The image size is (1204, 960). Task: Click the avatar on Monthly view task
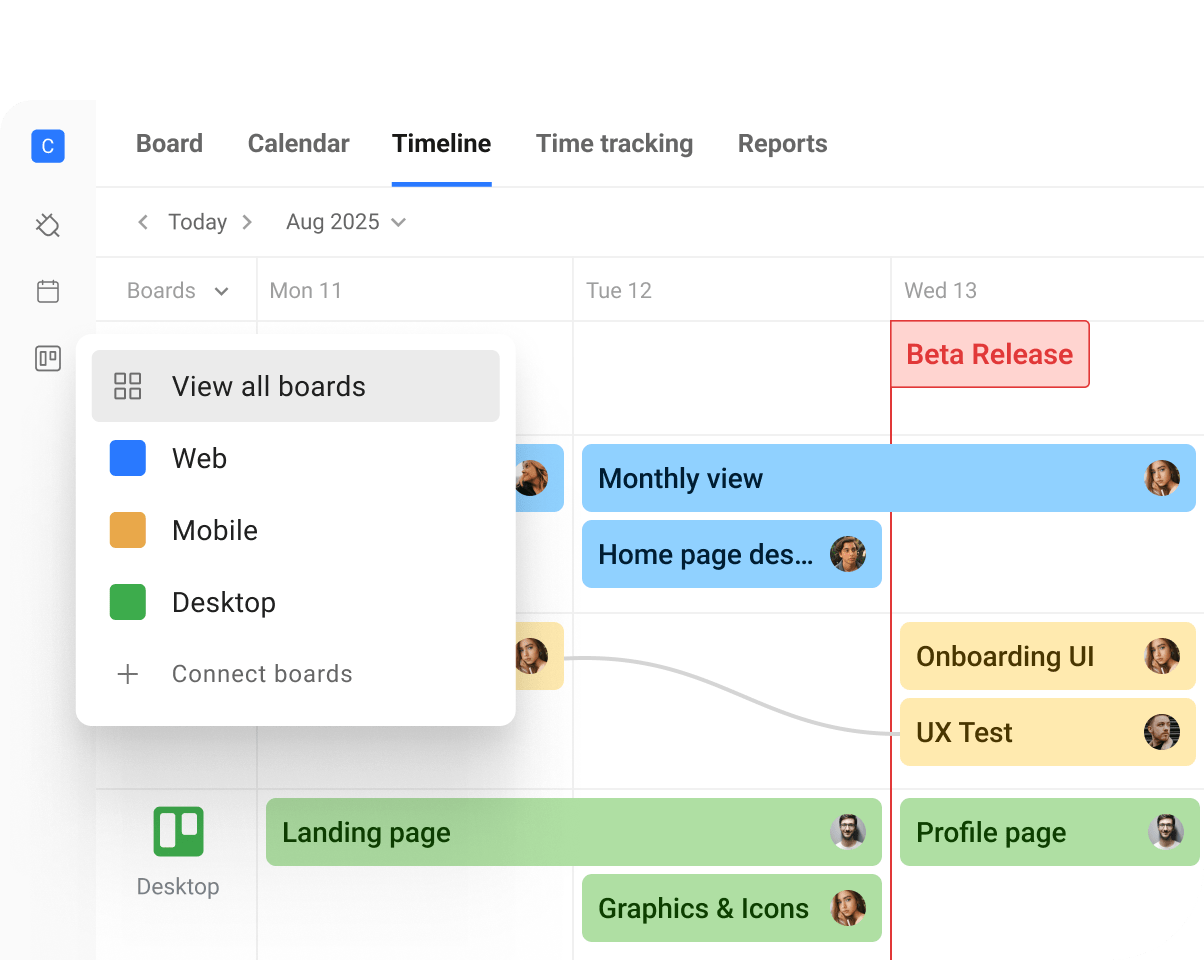1163,478
